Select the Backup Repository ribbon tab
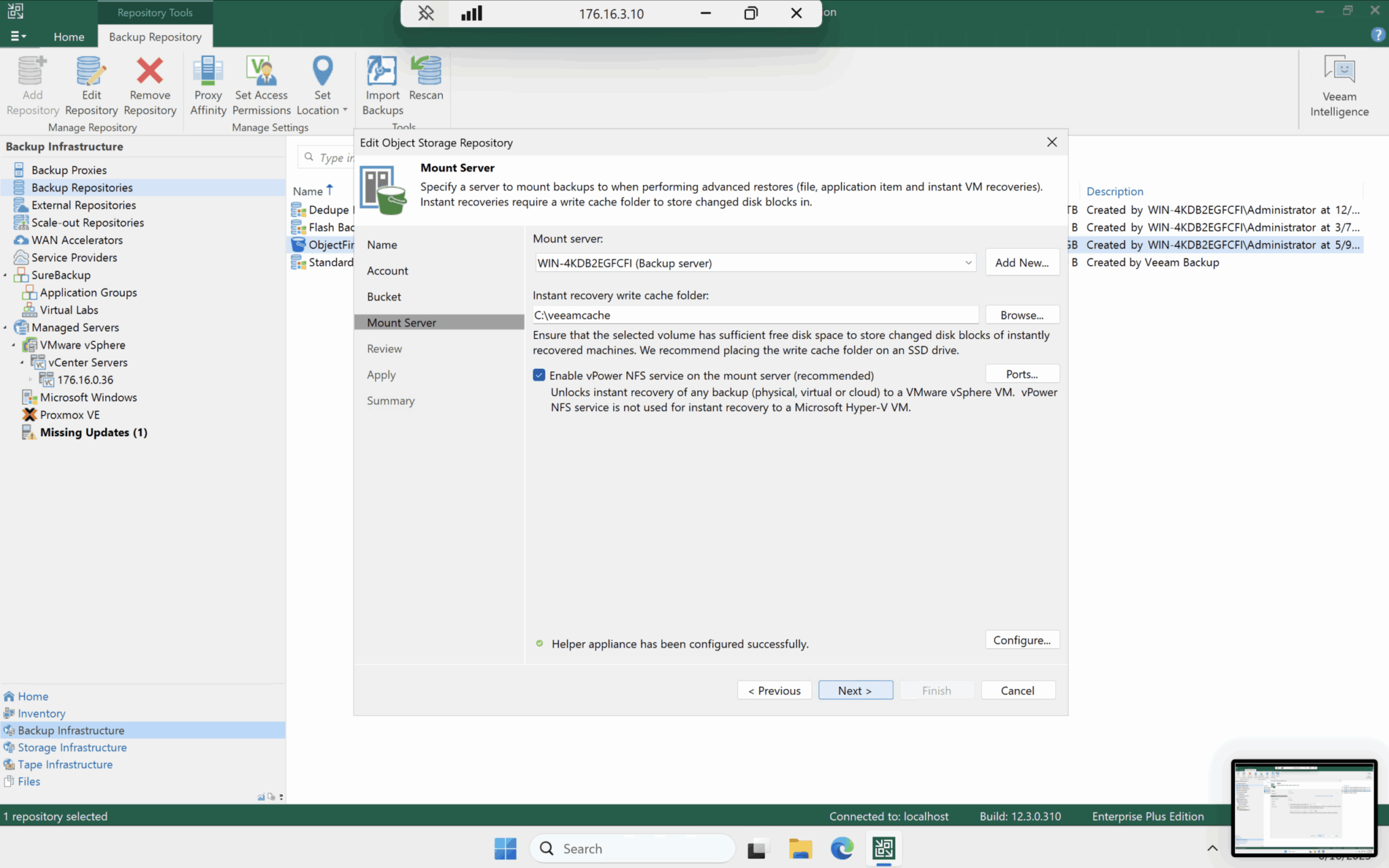The width and height of the screenshot is (1389, 868). [155, 37]
